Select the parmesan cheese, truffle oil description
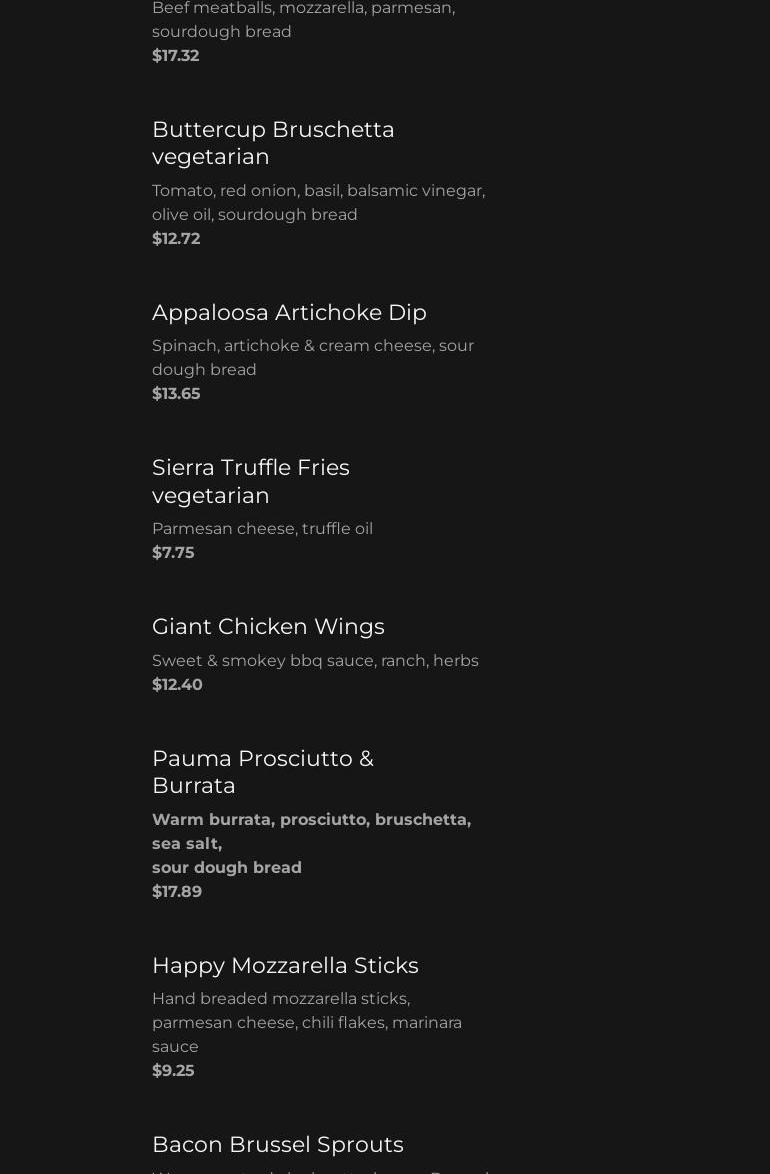Screen dimensions: 770x1174 (262, 528)
